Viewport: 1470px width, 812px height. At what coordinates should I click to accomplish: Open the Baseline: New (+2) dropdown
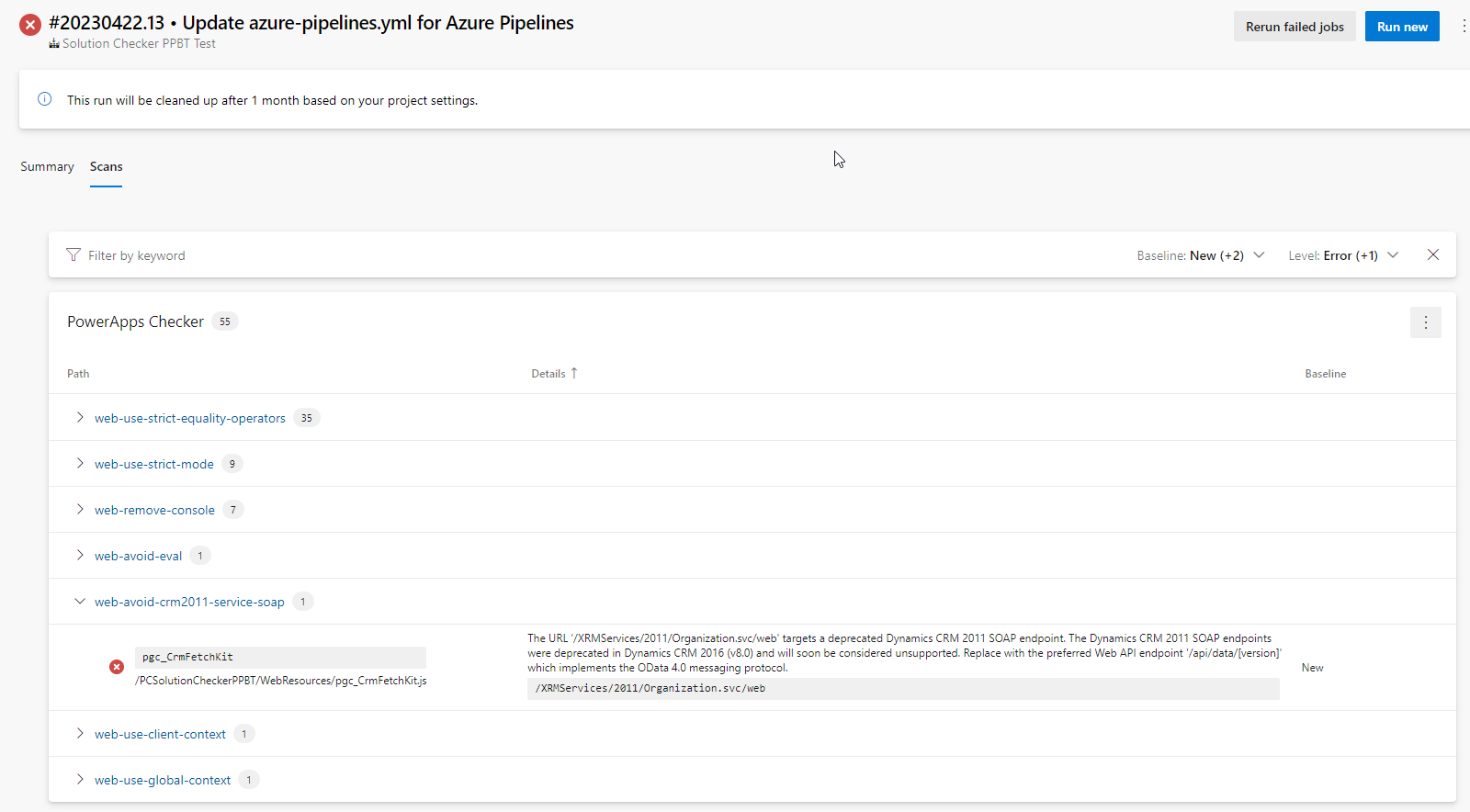coord(1201,255)
